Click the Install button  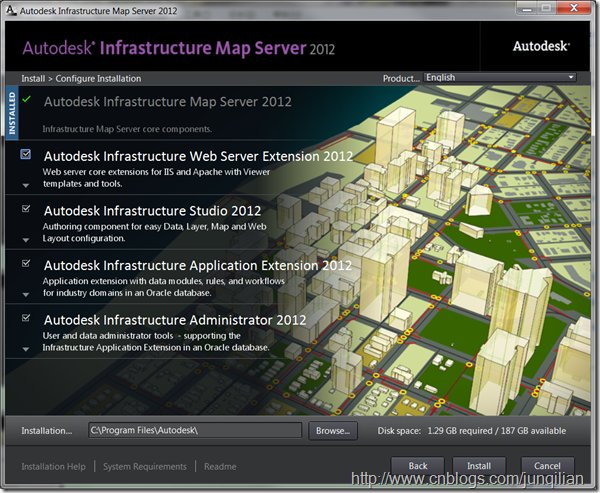click(479, 466)
